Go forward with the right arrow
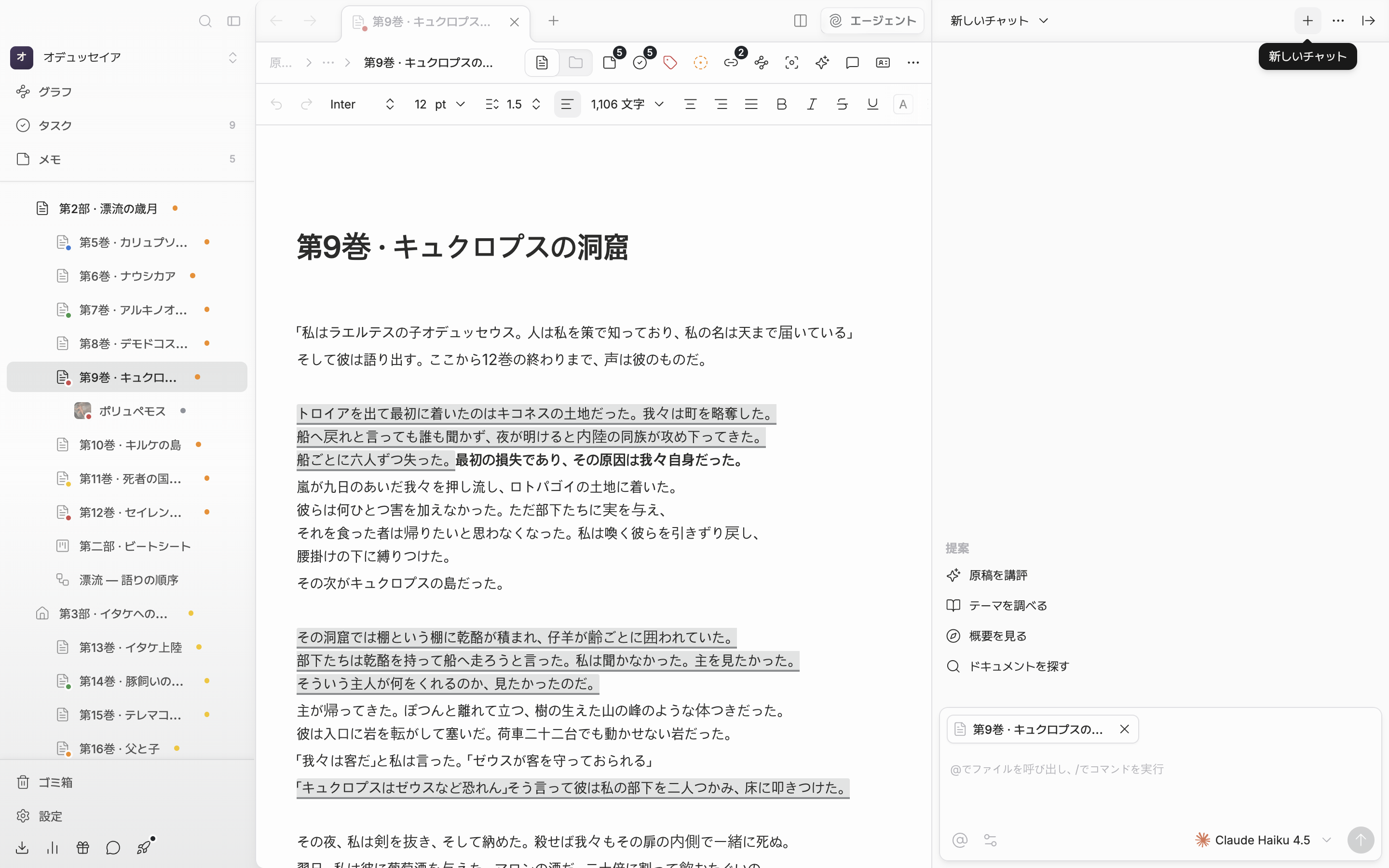The image size is (1389, 868). pos(310,21)
